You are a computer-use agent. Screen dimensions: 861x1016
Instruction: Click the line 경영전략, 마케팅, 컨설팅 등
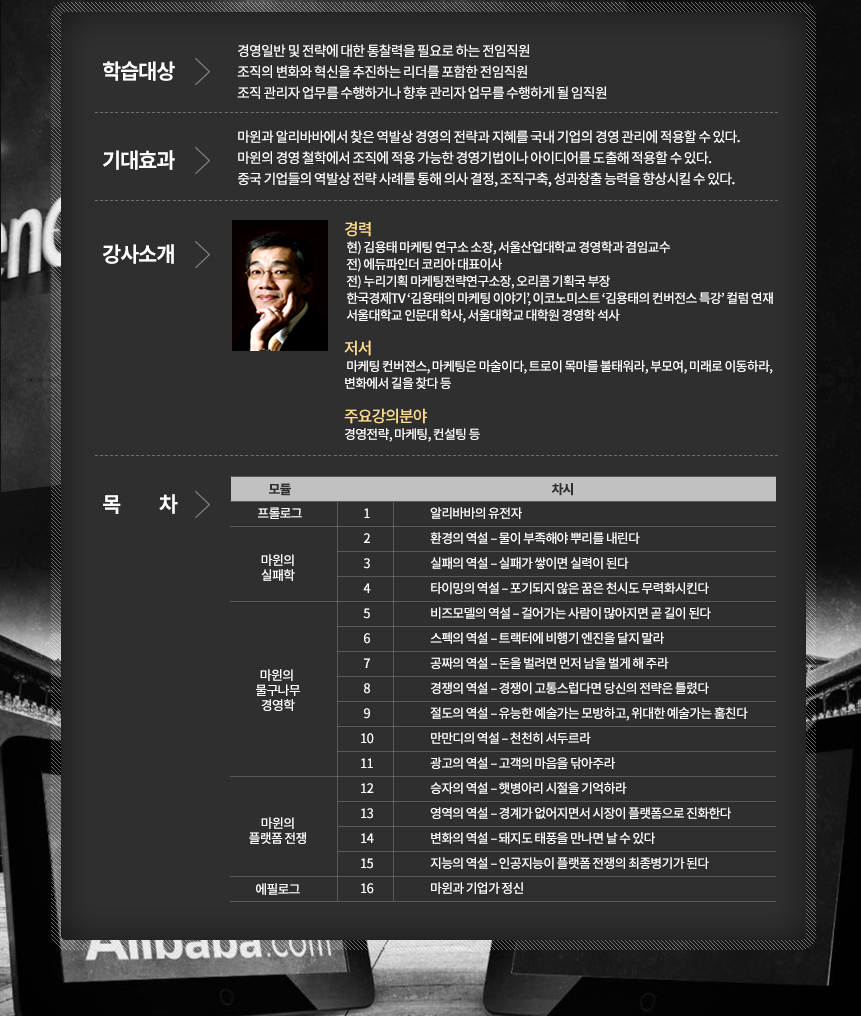[412, 434]
